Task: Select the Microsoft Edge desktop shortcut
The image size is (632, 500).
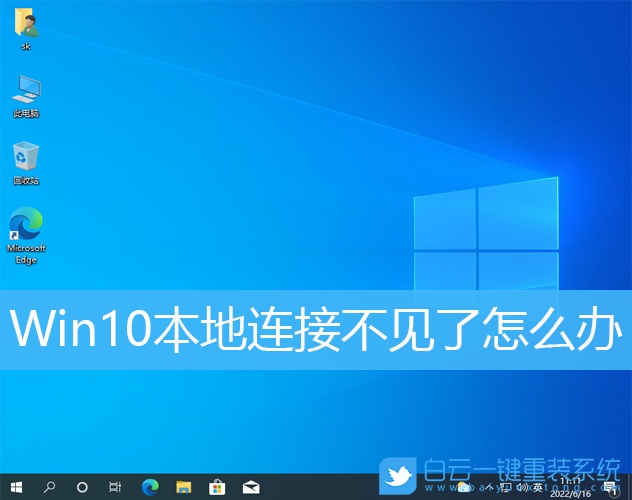Action: point(26,235)
